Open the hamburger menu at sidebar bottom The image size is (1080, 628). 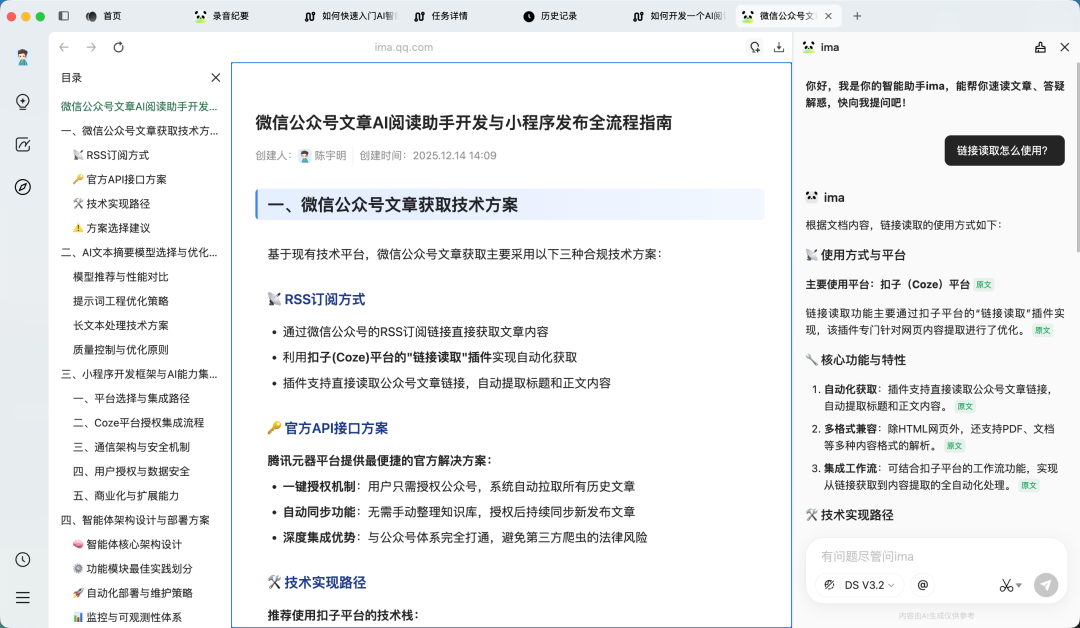tap(22, 597)
